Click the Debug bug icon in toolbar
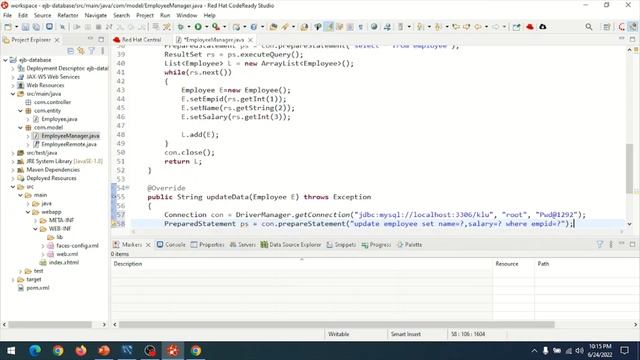 [180, 27]
